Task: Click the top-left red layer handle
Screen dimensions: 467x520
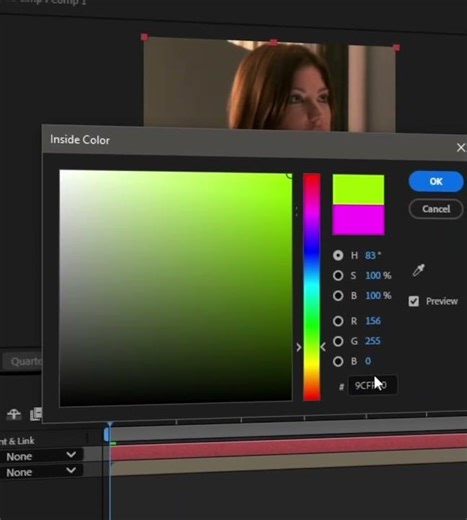Action: pyautogui.click(x=144, y=37)
